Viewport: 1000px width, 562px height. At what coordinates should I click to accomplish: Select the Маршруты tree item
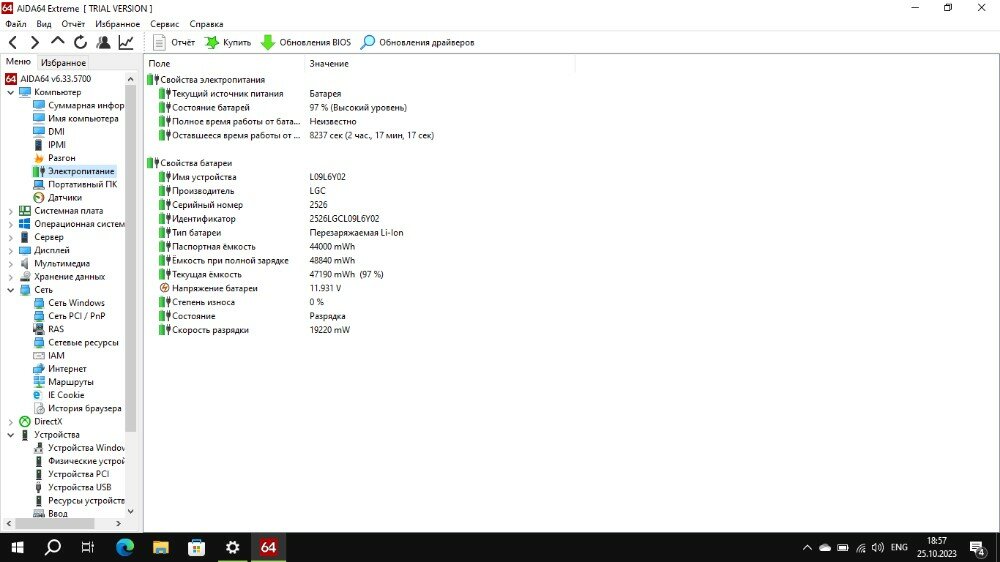coord(64,382)
